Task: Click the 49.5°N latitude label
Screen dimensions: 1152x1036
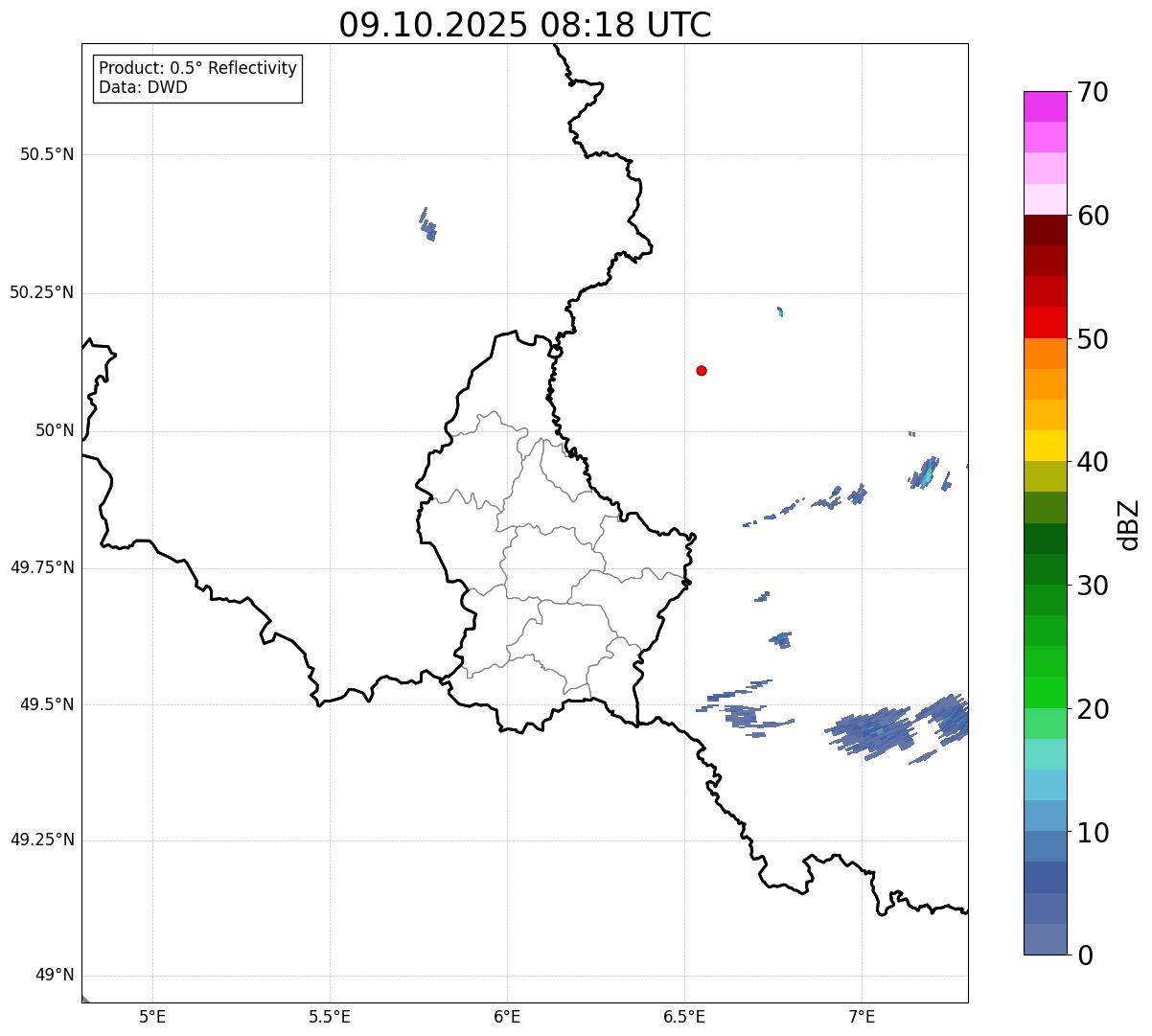Action: coord(47,704)
